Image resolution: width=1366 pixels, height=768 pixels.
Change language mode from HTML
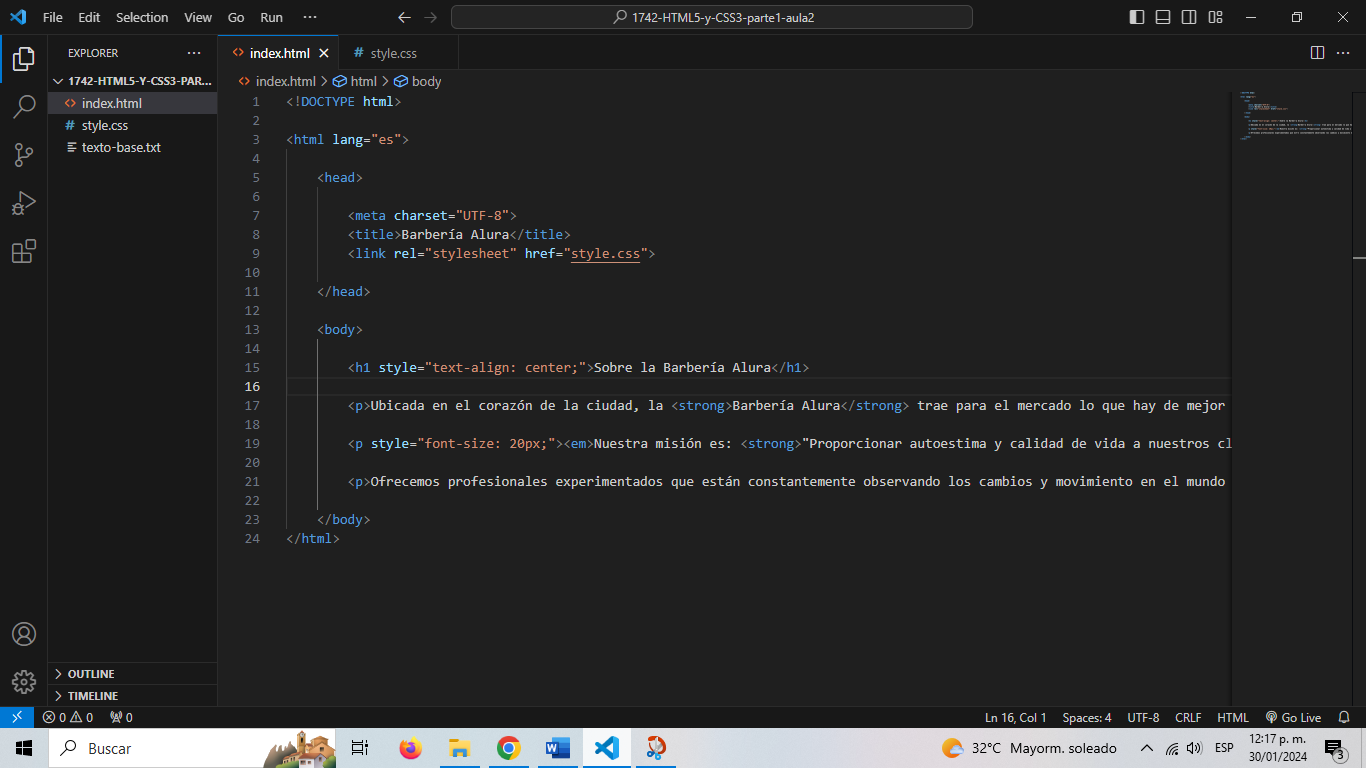1233,717
